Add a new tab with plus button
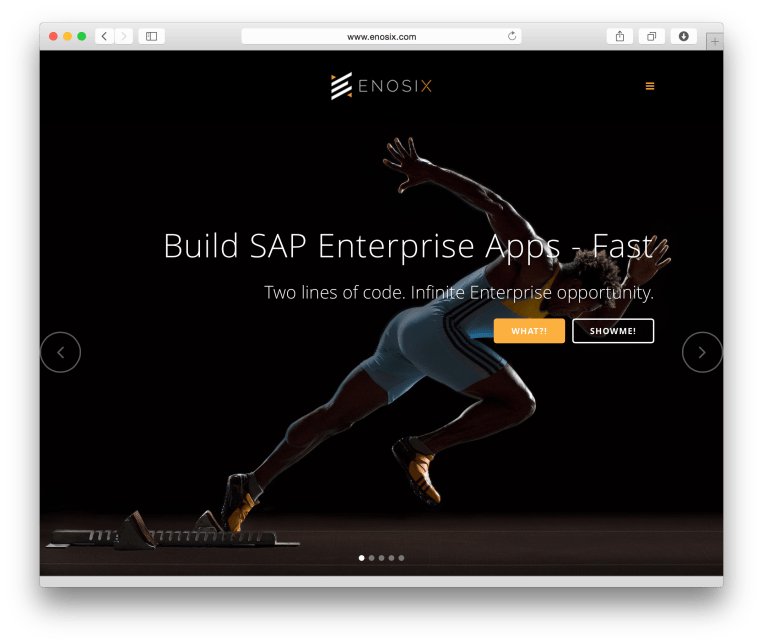The width and height of the screenshot is (763, 644). pos(714,41)
